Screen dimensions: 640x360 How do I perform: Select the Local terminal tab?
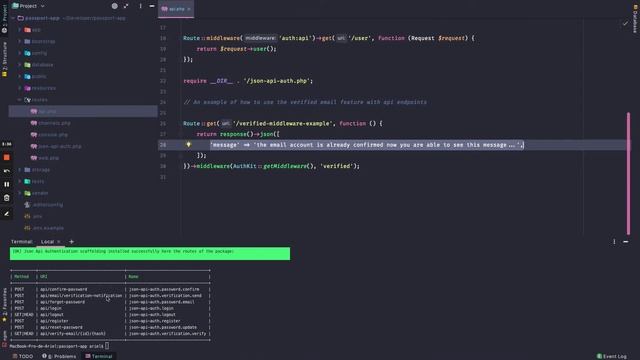coord(47,242)
